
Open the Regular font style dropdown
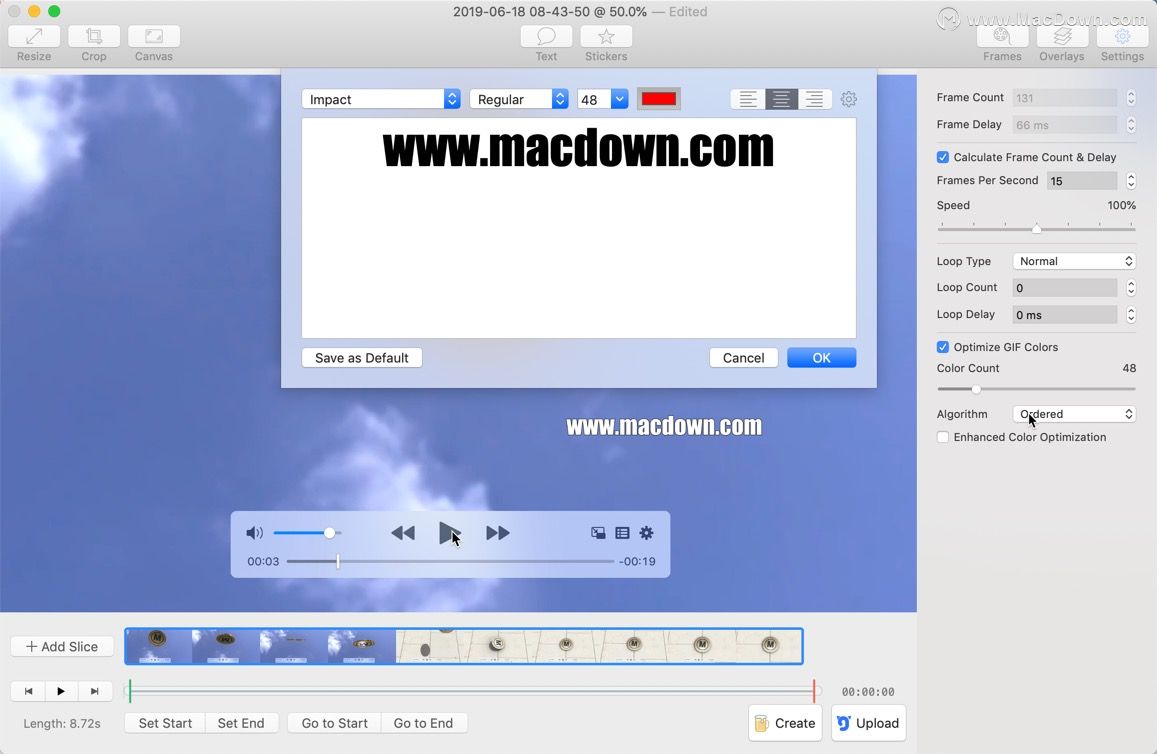pyautogui.click(x=519, y=99)
